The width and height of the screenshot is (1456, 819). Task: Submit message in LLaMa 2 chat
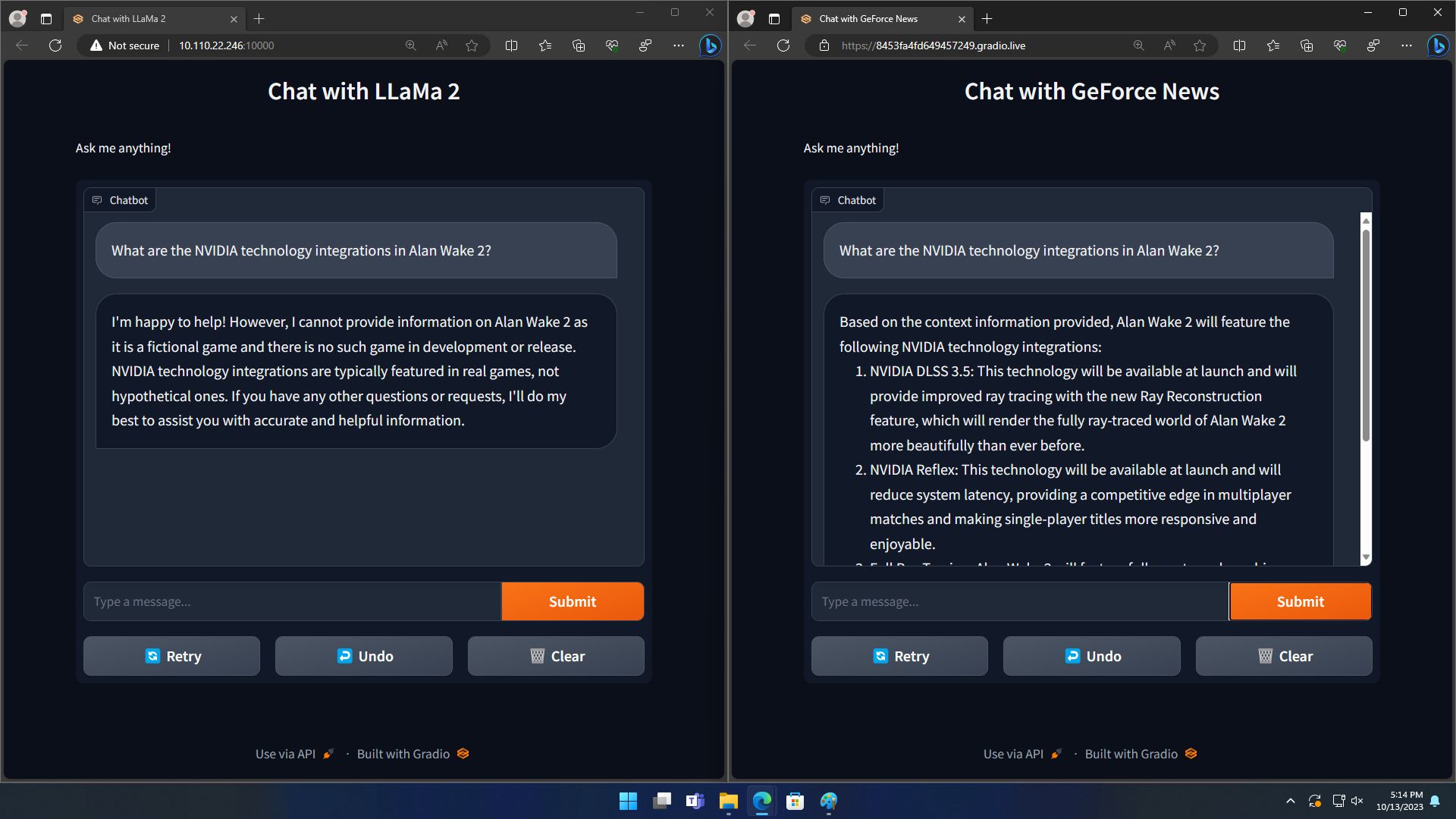(x=573, y=601)
